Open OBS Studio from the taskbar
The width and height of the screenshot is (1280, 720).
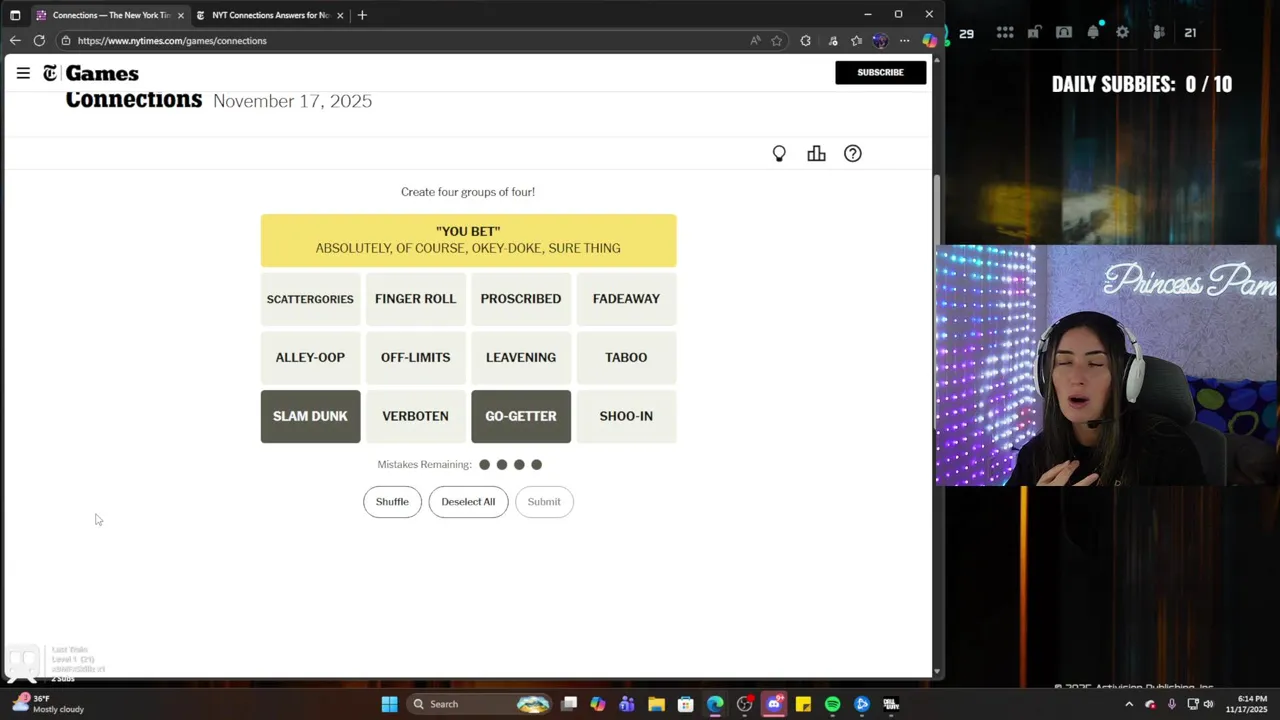(x=744, y=704)
